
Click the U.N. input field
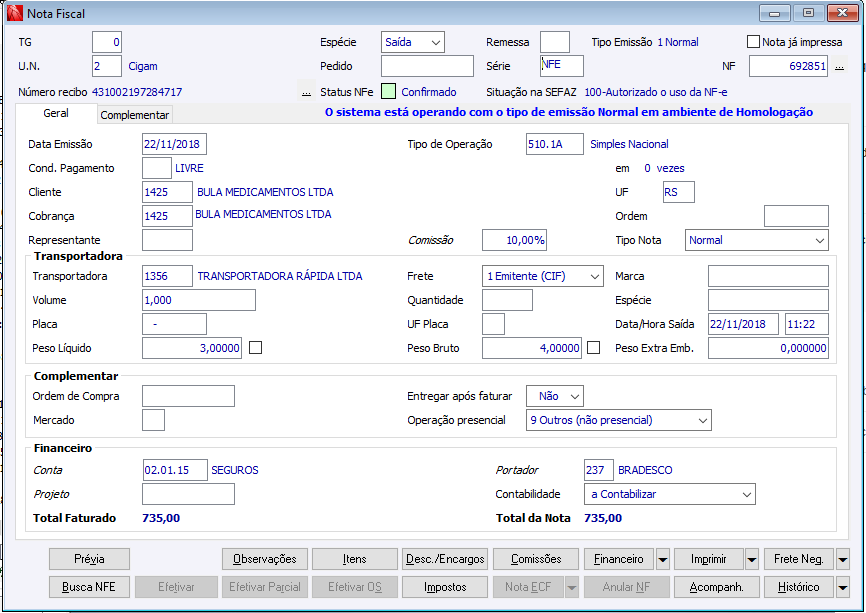click(x=107, y=66)
